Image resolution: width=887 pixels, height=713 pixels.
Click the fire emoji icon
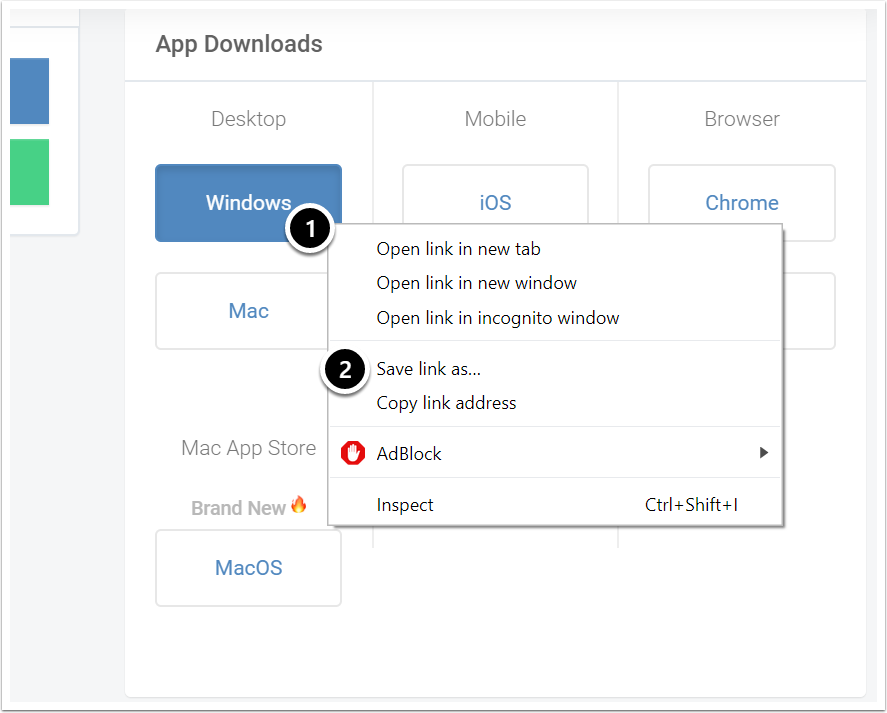tap(299, 504)
